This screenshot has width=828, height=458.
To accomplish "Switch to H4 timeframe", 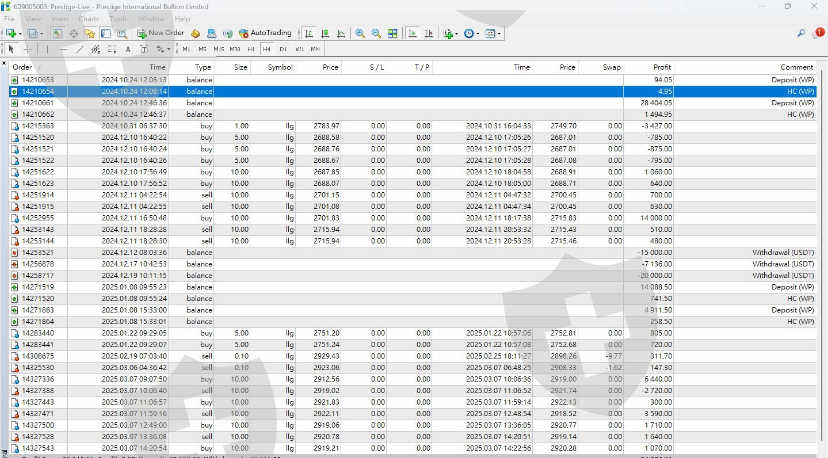I will [267, 48].
